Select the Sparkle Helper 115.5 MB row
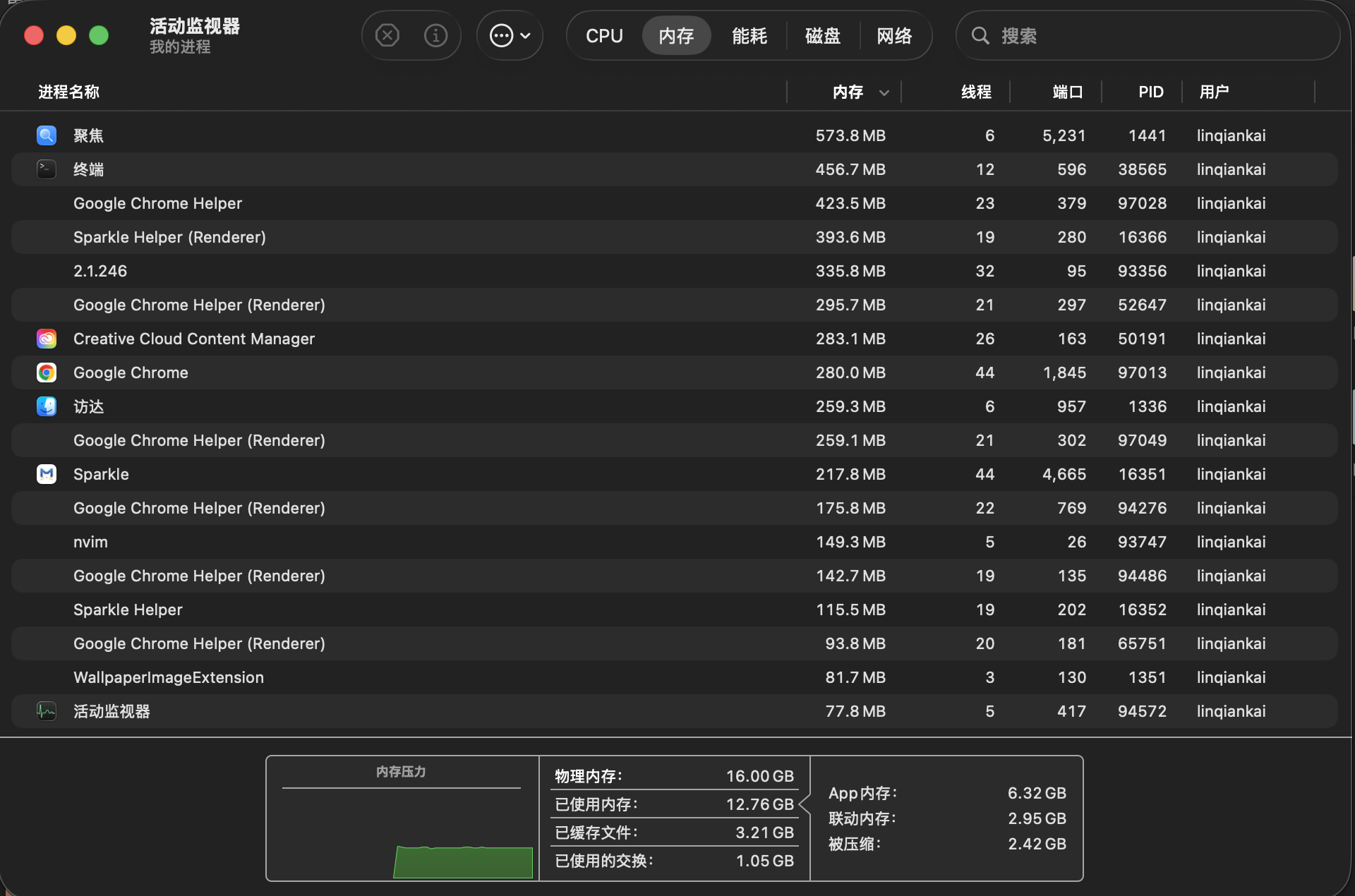The width and height of the screenshot is (1355, 896). click(x=674, y=610)
